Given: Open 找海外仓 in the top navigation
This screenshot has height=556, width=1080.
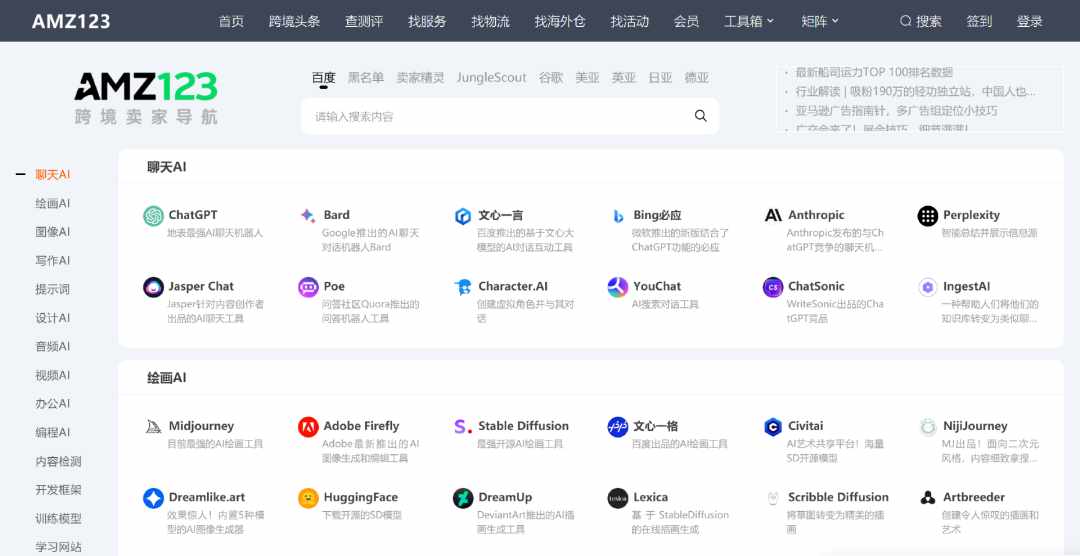Looking at the screenshot, I should (x=560, y=21).
